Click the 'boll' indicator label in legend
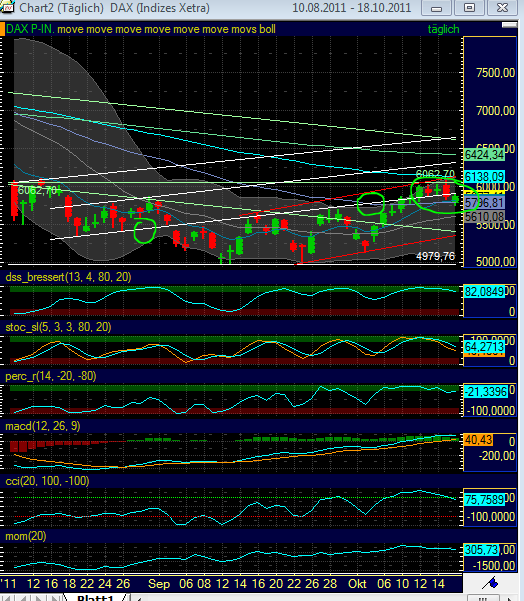Viewport: 524px width, 601px height. (x=267, y=29)
